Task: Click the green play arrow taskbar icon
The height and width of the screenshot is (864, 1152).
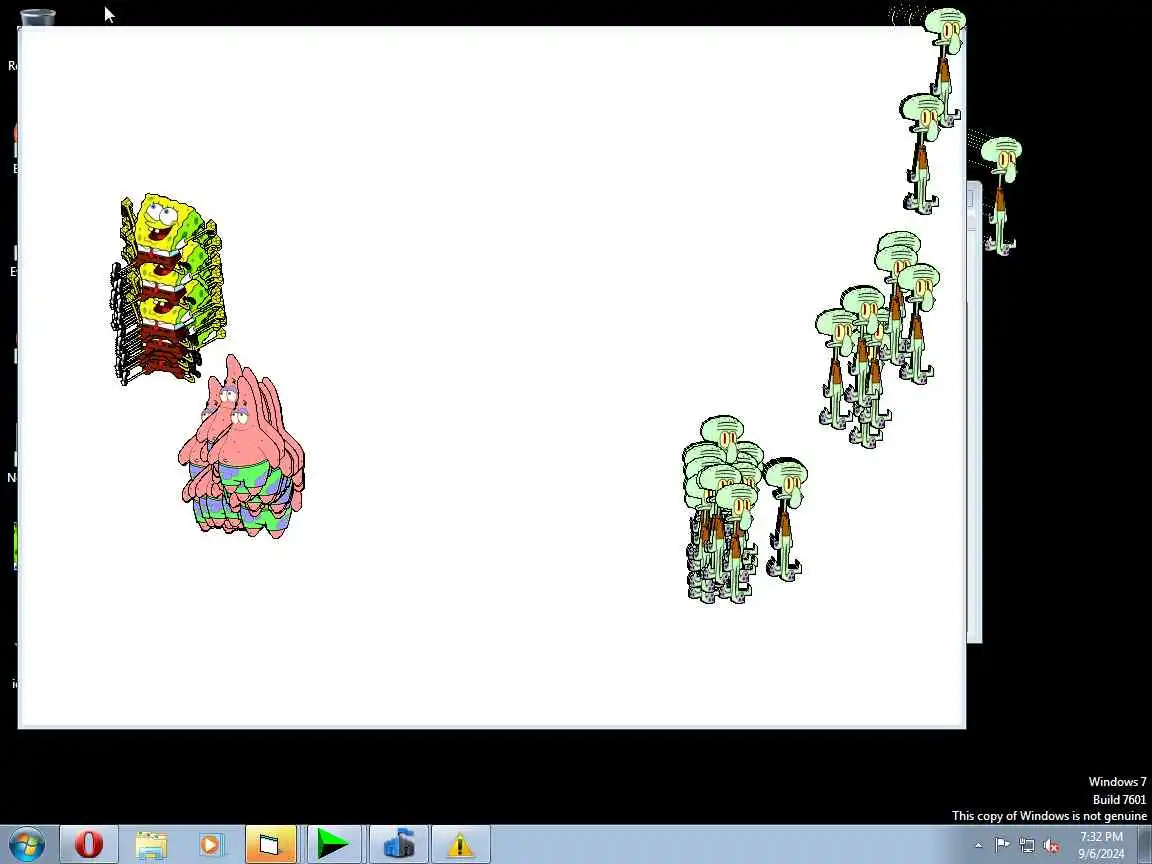Action: point(333,844)
